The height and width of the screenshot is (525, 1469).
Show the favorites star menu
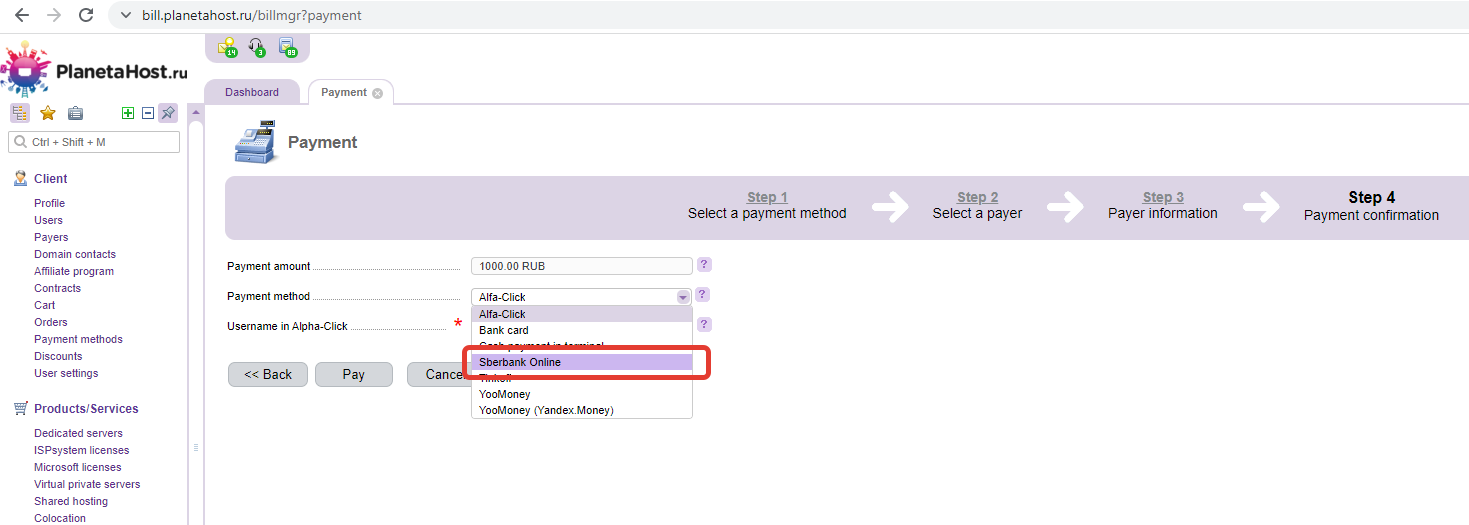point(47,113)
